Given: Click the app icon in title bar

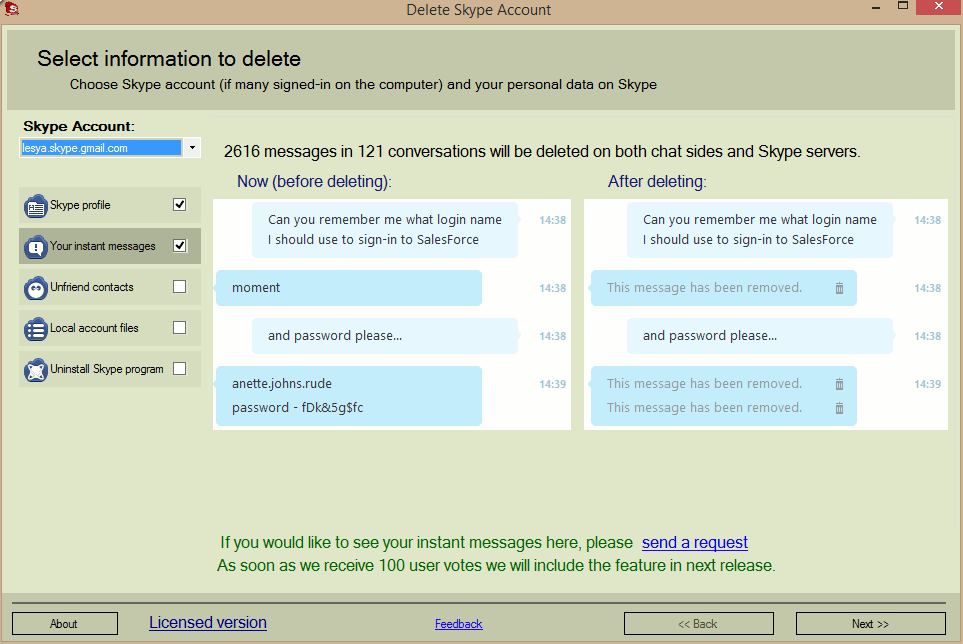Looking at the screenshot, I should pyautogui.click(x=10, y=9).
